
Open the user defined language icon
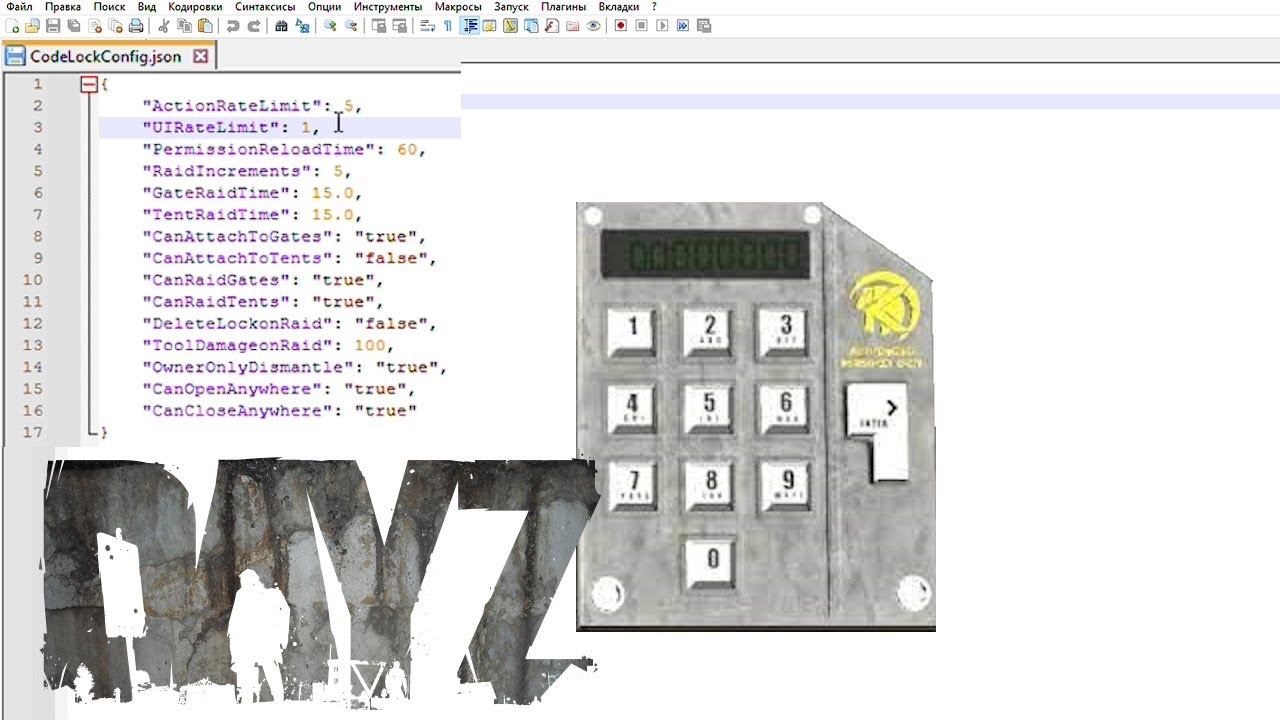click(x=490, y=26)
